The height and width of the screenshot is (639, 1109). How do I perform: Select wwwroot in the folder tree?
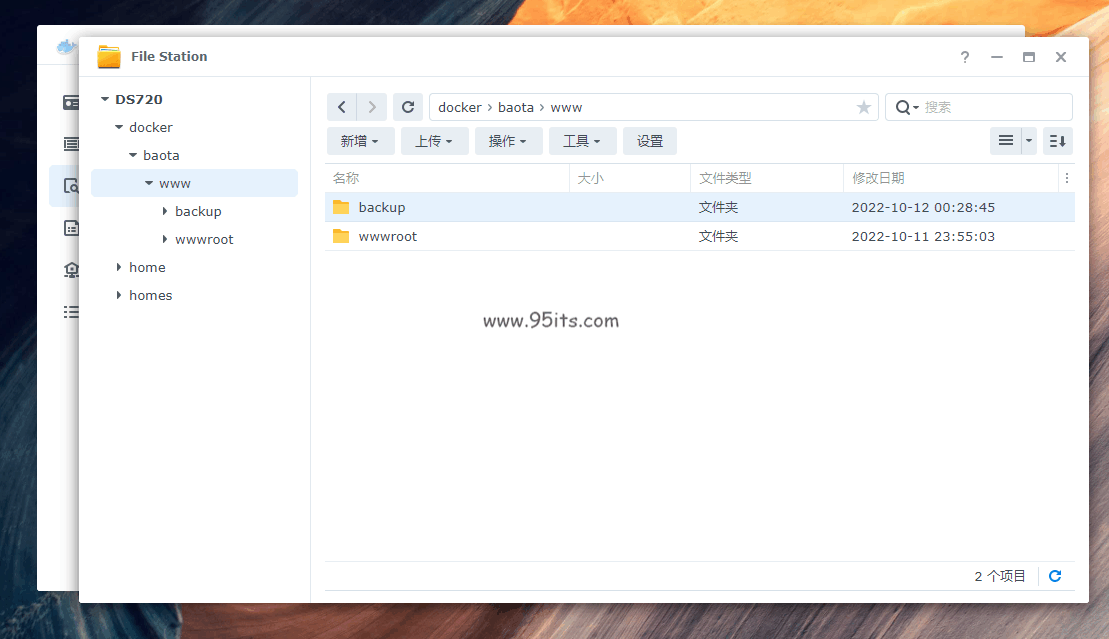click(204, 239)
